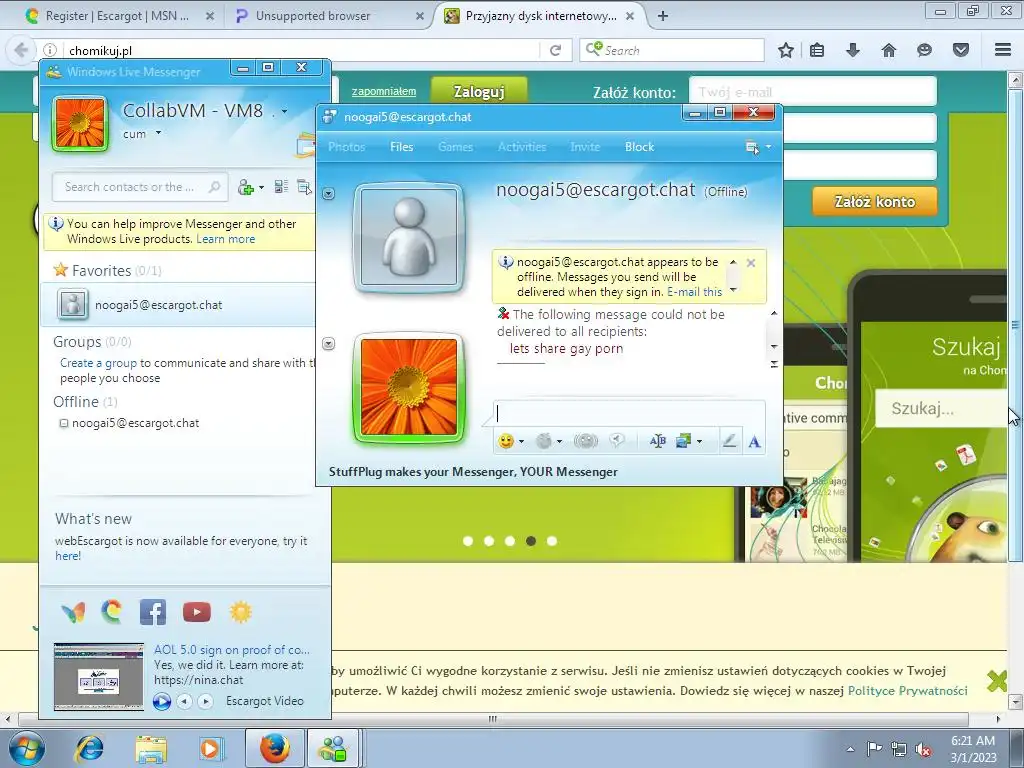Open the personal message dropdown next to cum

click(158, 133)
